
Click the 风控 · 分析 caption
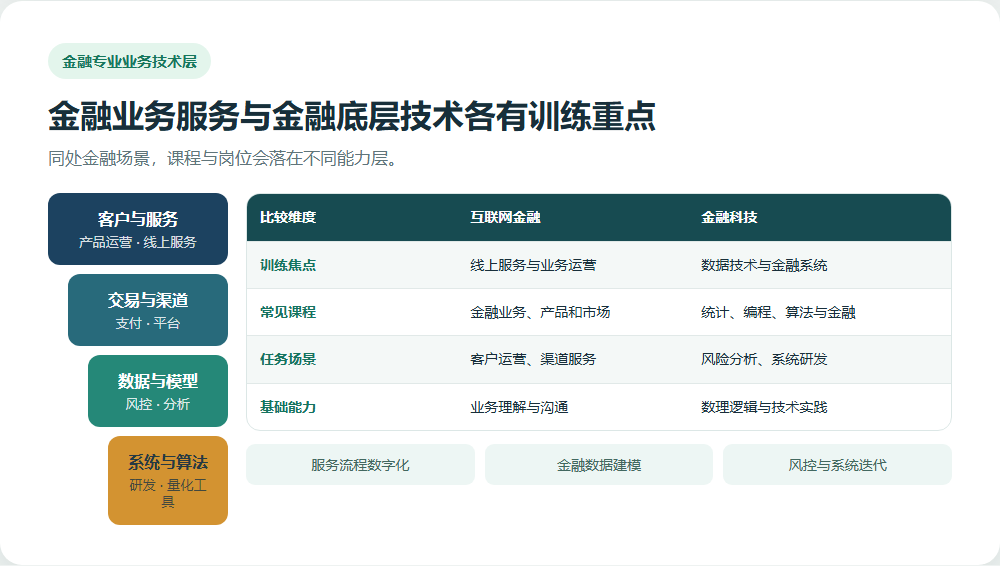coord(158,405)
